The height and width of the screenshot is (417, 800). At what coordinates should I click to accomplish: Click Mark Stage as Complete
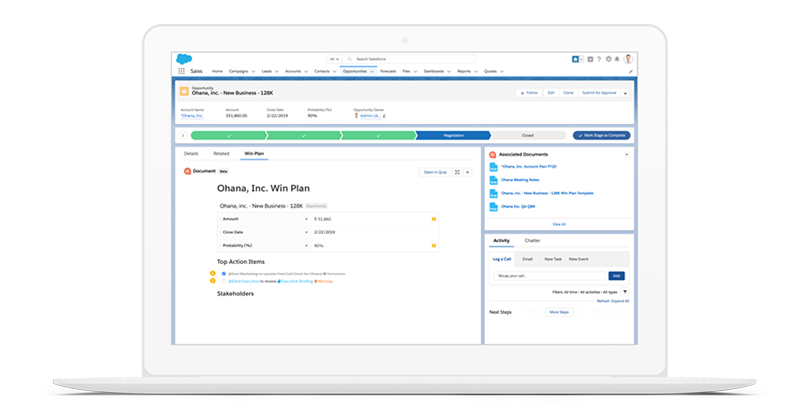click(602, 135)
